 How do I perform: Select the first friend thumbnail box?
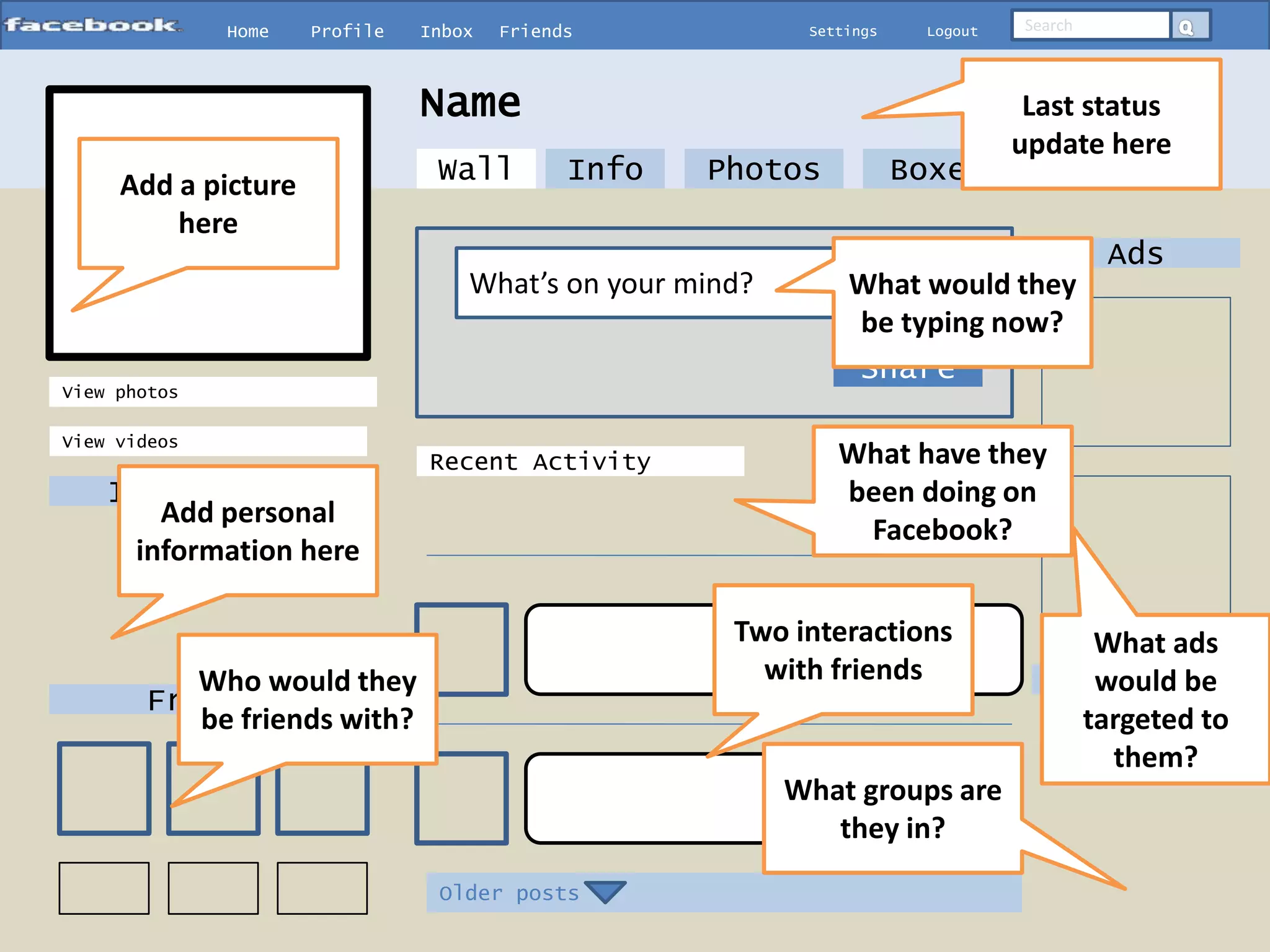tap(104, 788)
